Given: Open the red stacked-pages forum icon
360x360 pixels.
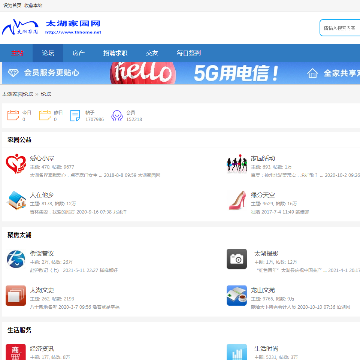Looking at the screenshot, I should coord(16,296).
